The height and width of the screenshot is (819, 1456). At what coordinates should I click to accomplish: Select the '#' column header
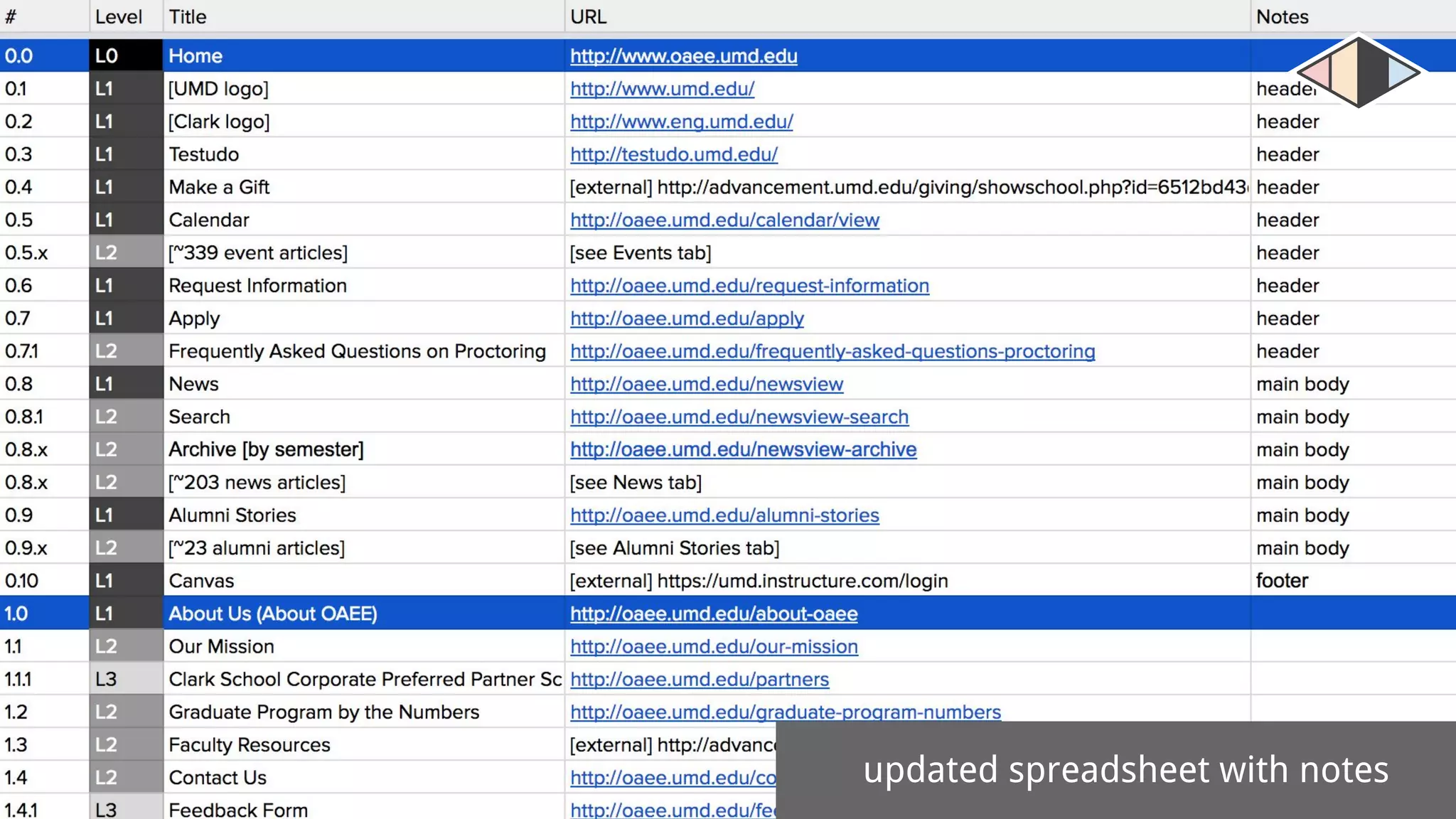point(44,16)
